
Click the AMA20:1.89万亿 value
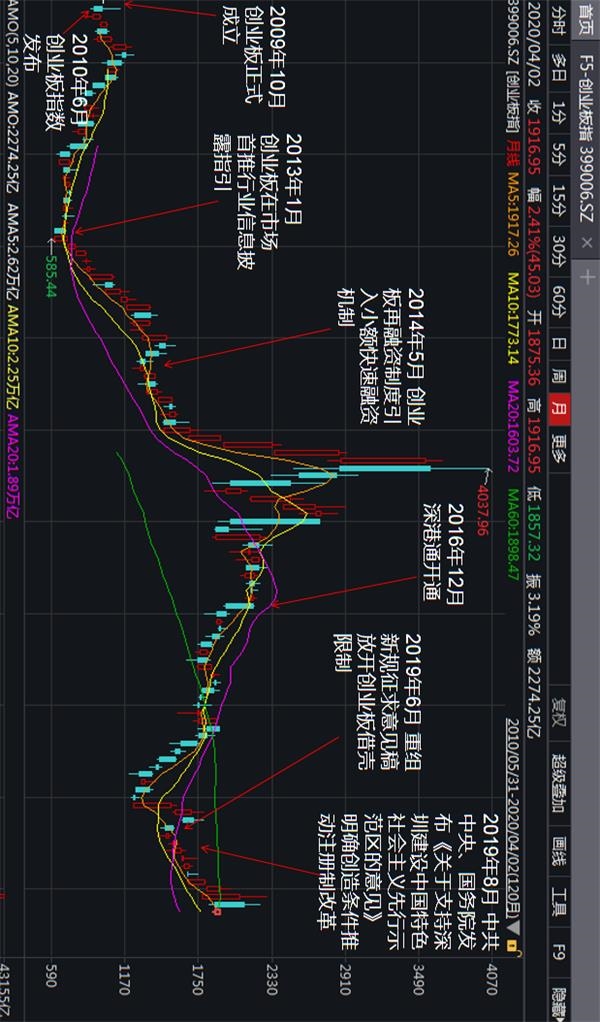click(14, 465)
